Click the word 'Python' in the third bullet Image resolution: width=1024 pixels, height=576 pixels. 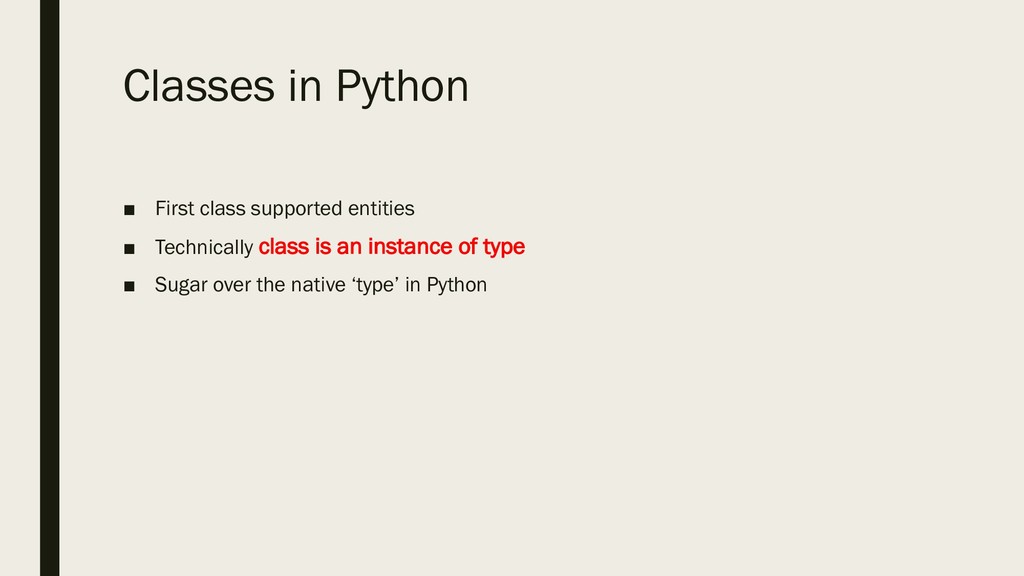click(x=456, y=285)
